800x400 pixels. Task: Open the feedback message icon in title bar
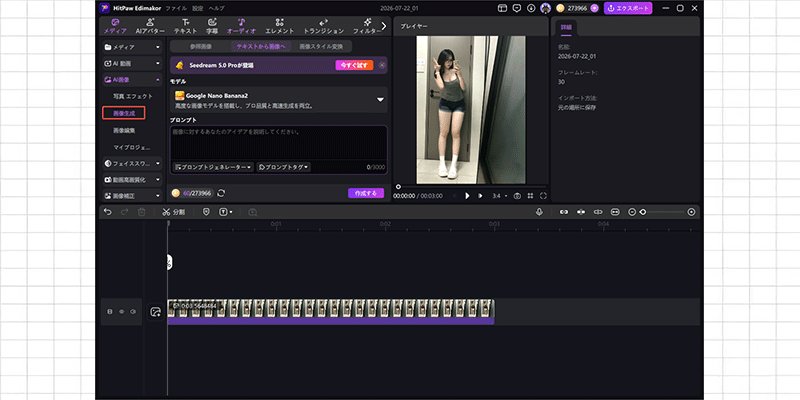(x=517, y=8)
